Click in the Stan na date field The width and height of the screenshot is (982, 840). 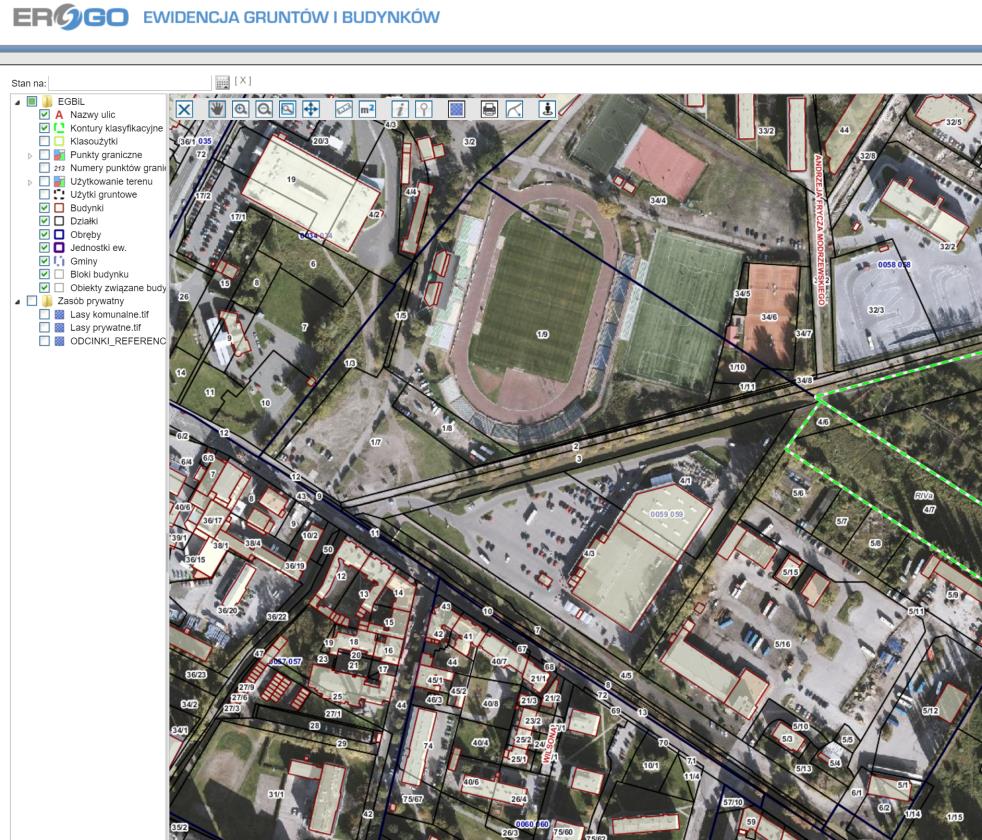pyautogui.click(x=130, y=83)
